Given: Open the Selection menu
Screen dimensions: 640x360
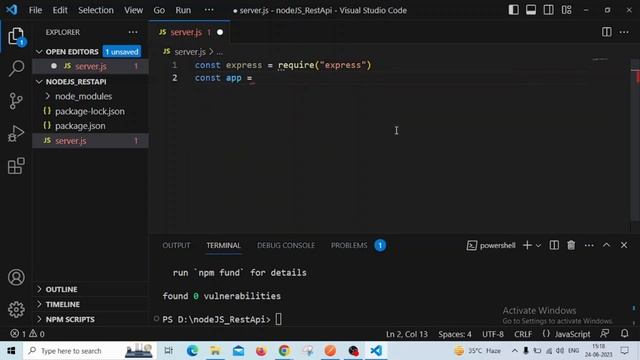Looking at the screenshot, I should 96,10.
